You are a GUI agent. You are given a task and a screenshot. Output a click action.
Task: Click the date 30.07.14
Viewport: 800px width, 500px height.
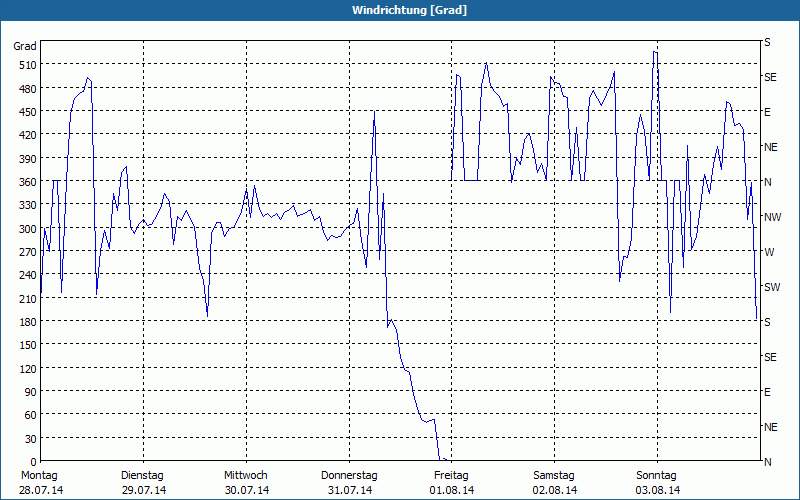[247, 490]
